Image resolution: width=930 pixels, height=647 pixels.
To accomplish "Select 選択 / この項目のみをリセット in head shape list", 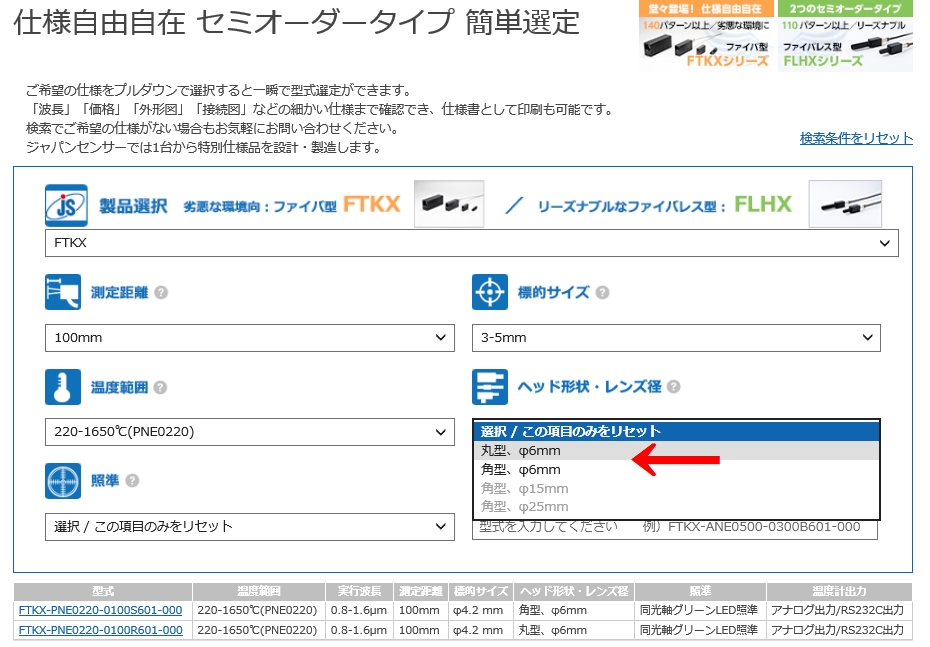I will [676, 431].
